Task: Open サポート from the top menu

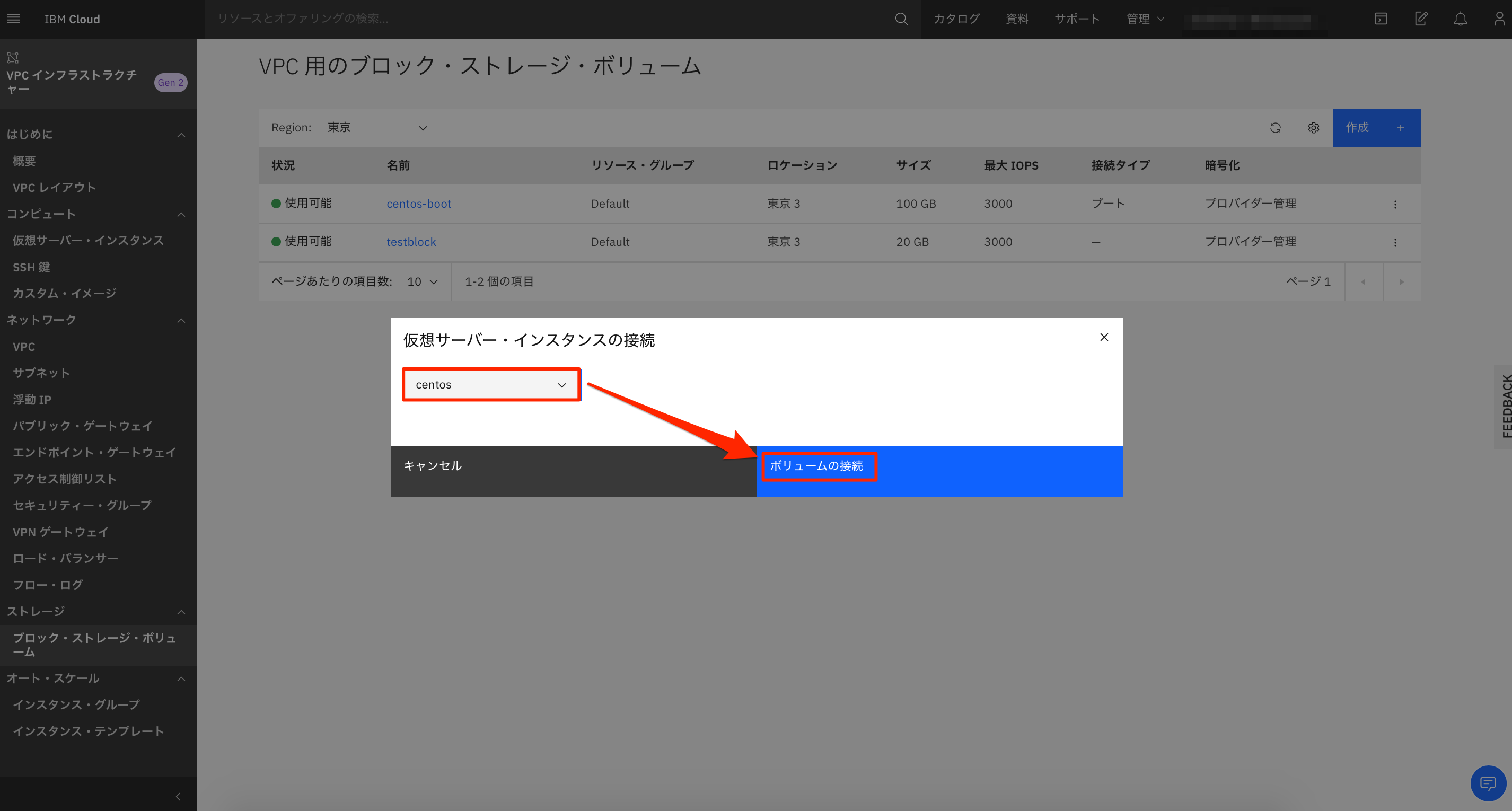Action: click(x=1077, y=18)
